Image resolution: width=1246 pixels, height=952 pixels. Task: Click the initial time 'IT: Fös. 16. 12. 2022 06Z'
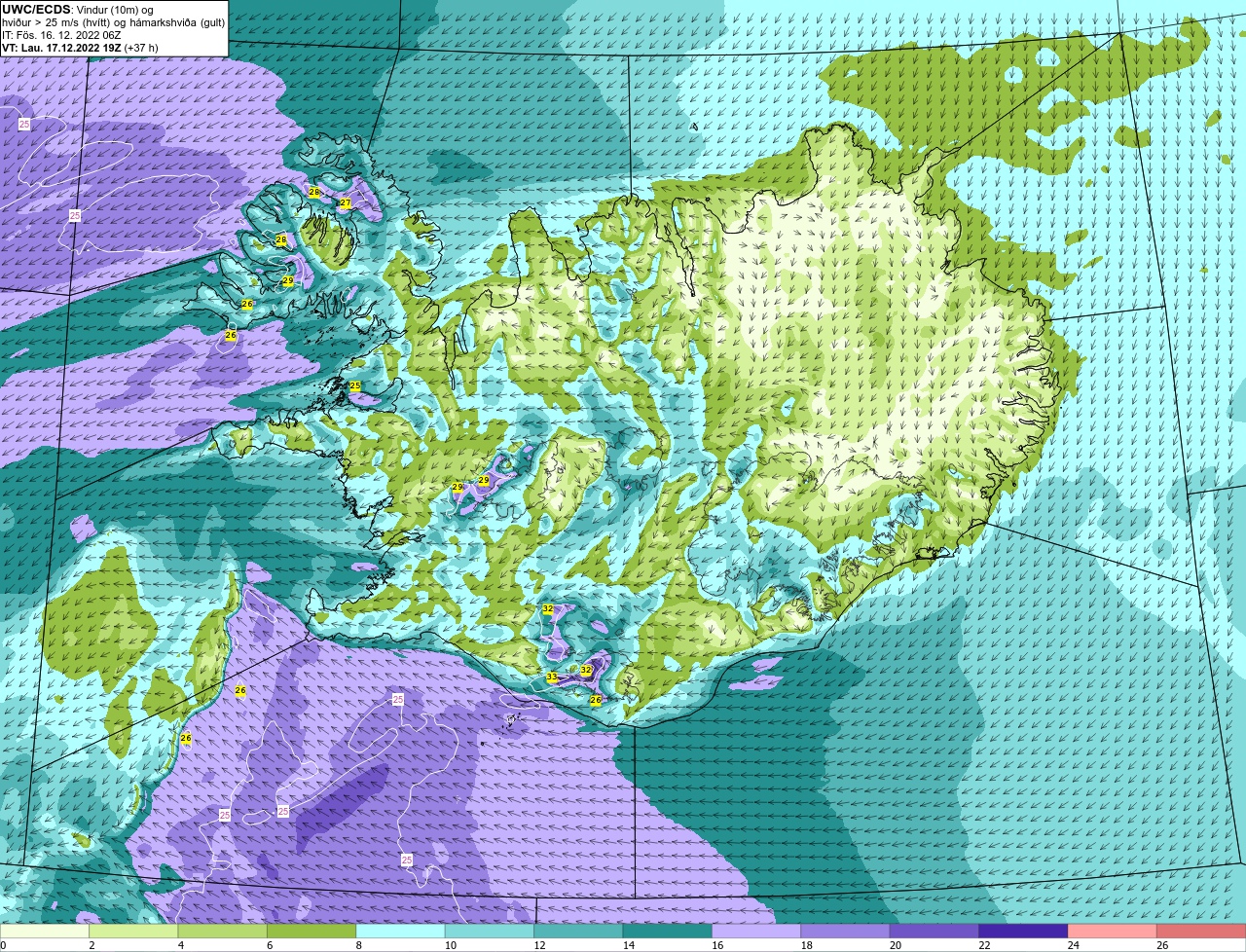click(x=61, y=35)
